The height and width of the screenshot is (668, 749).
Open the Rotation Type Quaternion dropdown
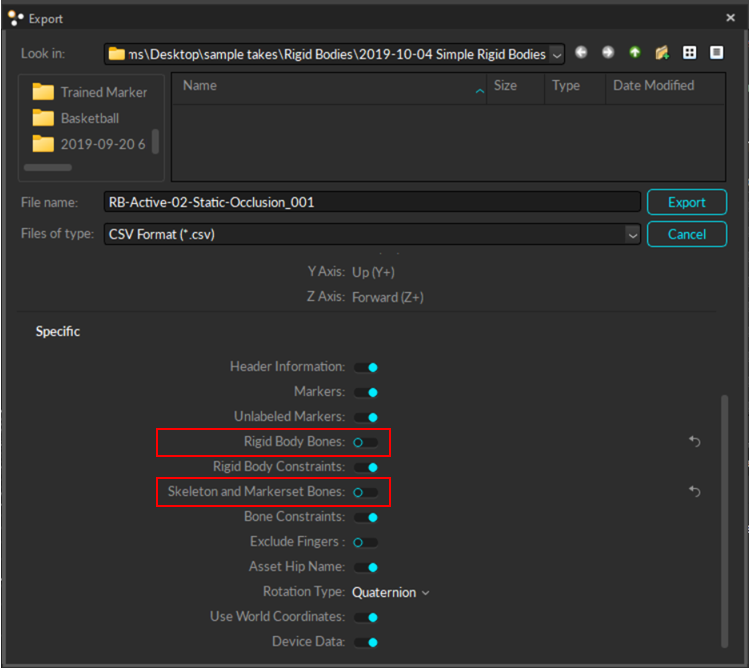(x=390, y=592)
